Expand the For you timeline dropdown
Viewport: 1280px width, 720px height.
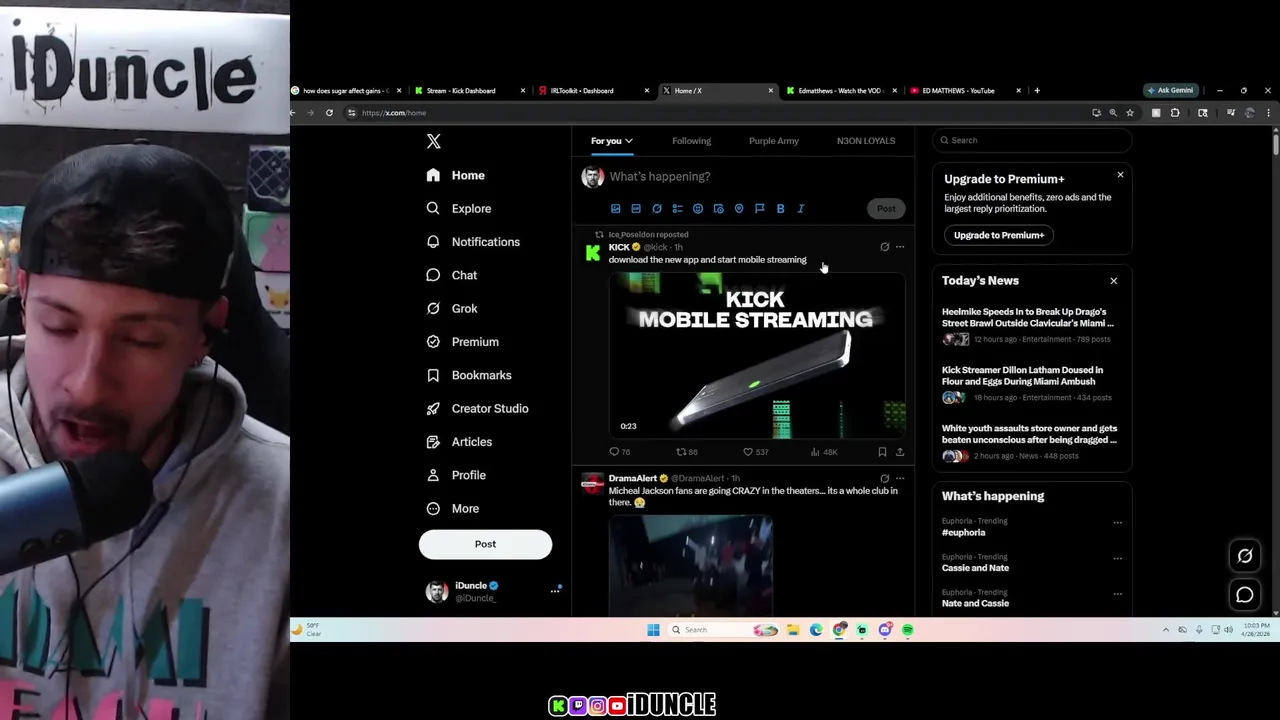click(x=611, y=141)
